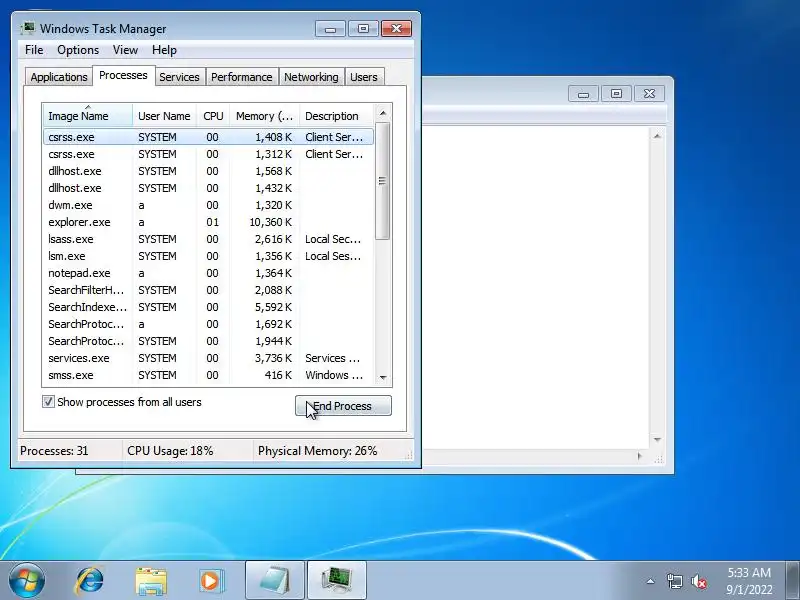
Task: Click process list scroll down arrow
Action: (383, 378)
